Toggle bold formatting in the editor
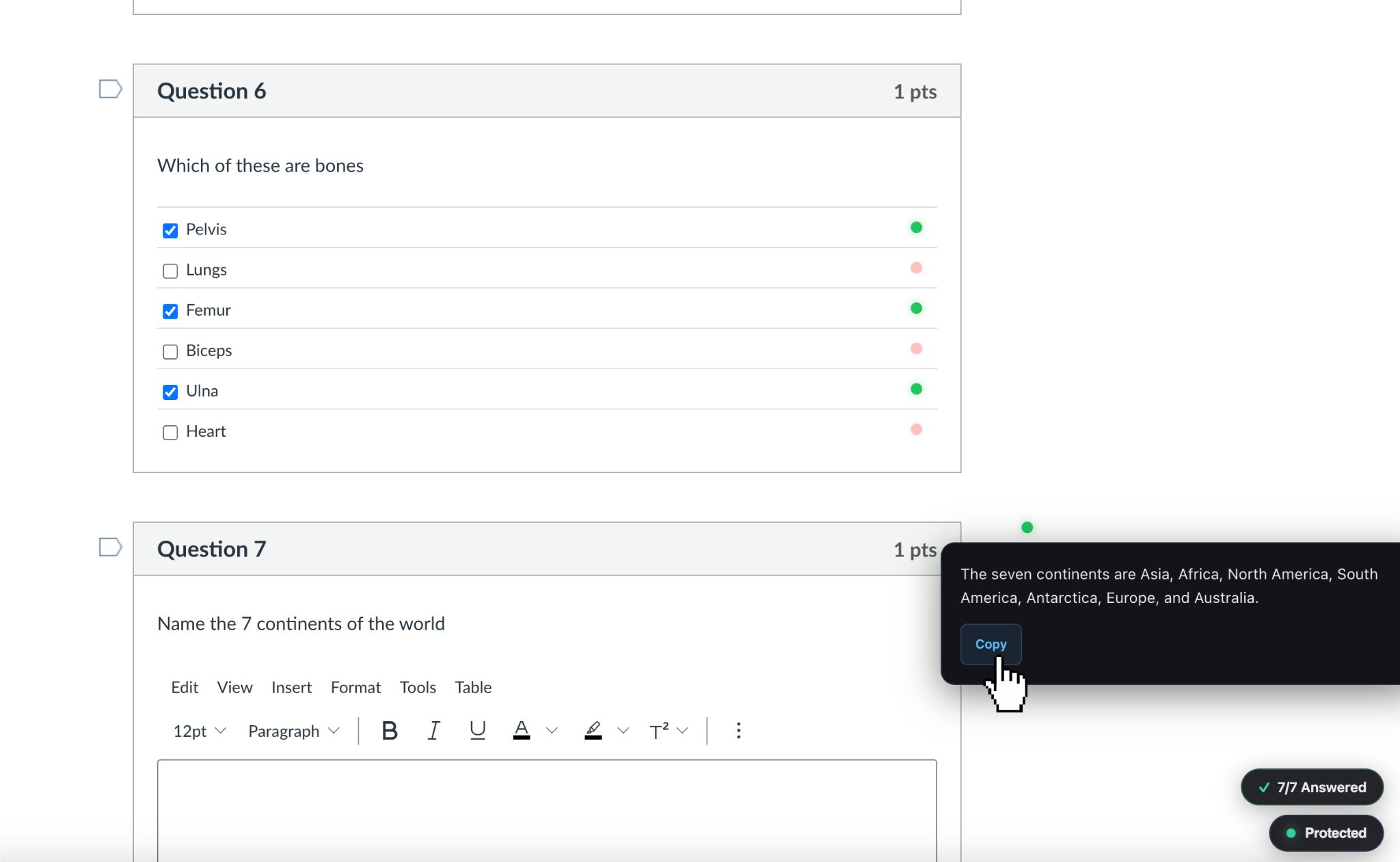1400x862 pixels. coord(388,730)
